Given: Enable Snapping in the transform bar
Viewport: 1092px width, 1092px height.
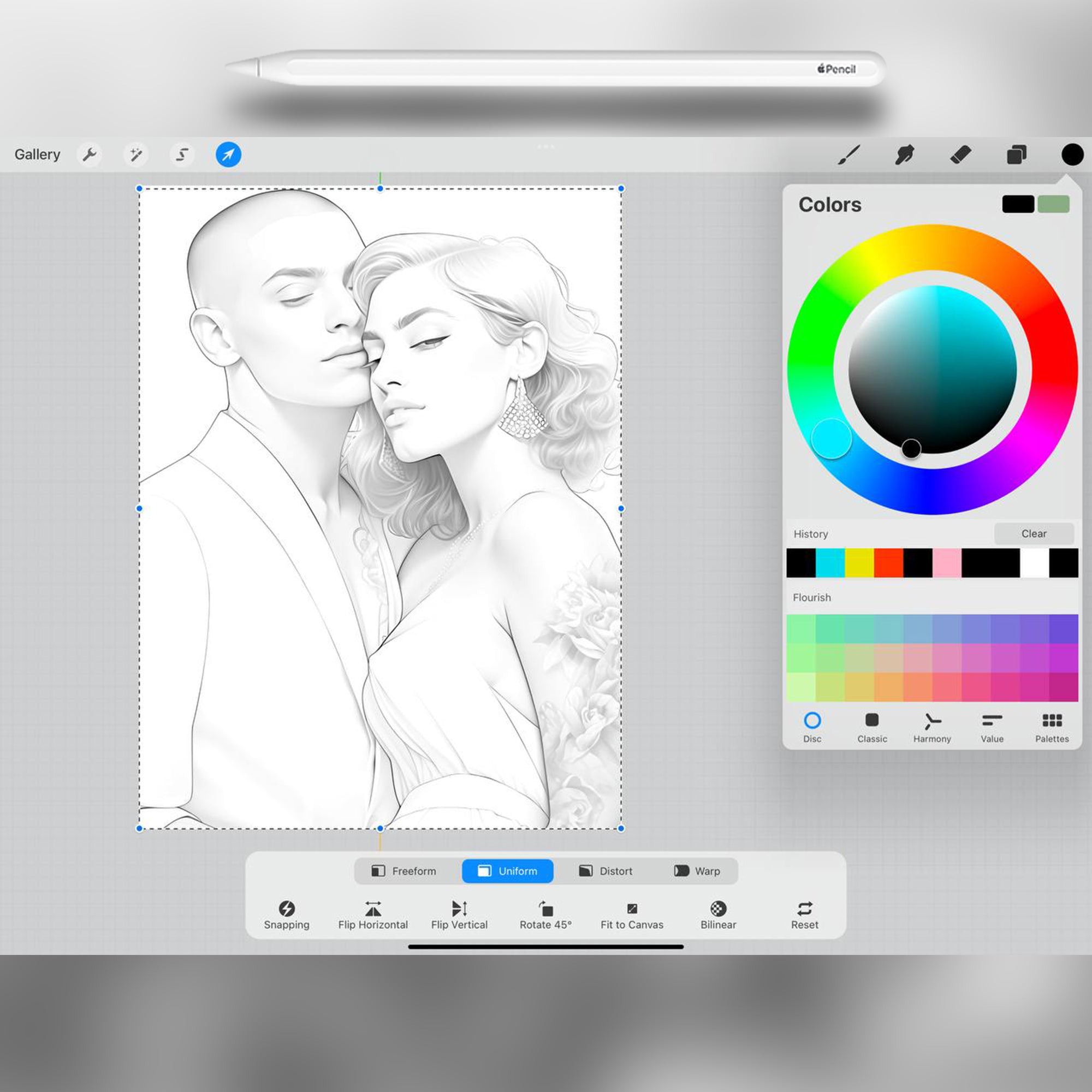Looking at the screenshot, I should click(287, 913).
